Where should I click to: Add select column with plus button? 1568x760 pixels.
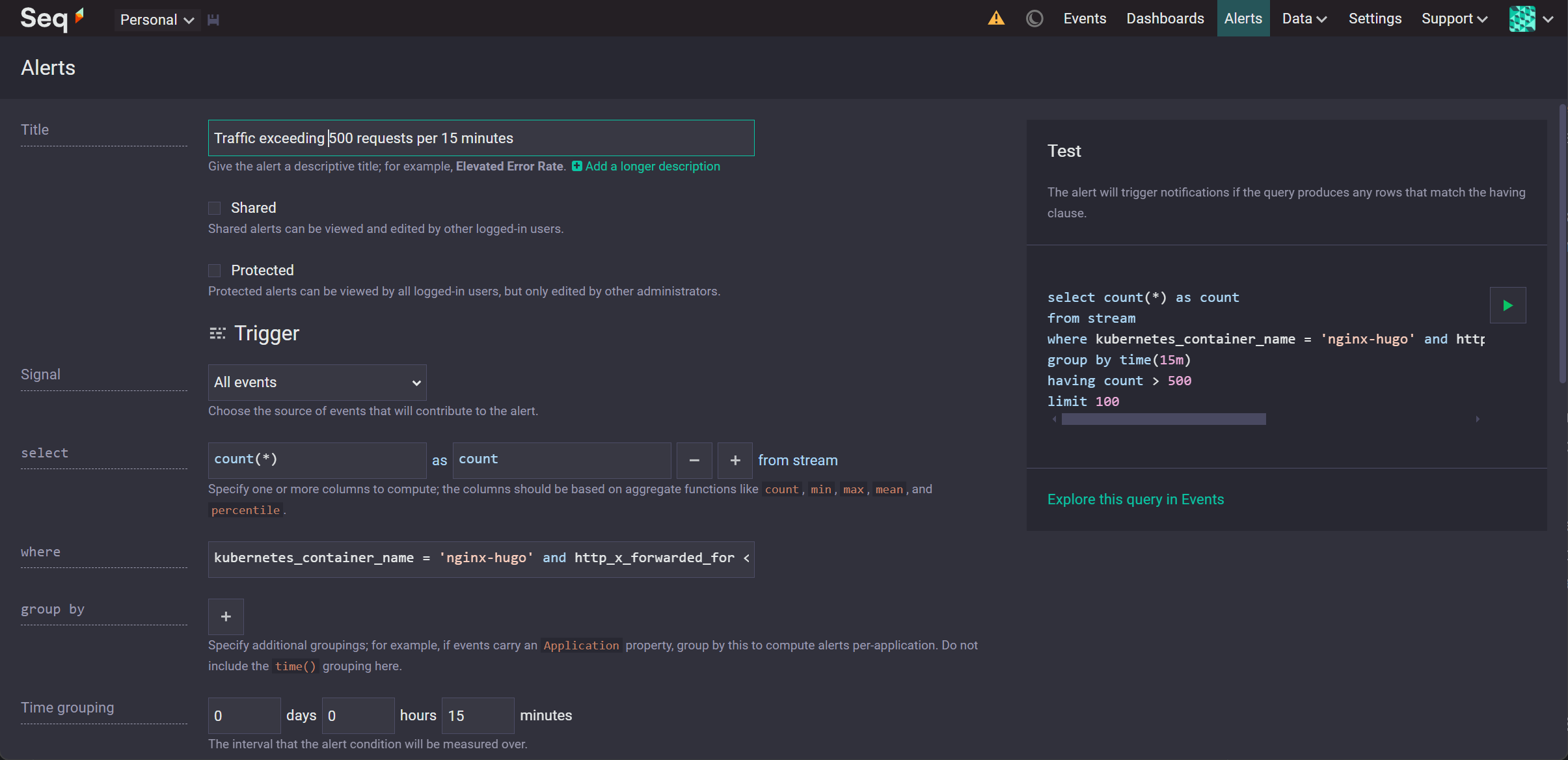click(x=735, y=461)
